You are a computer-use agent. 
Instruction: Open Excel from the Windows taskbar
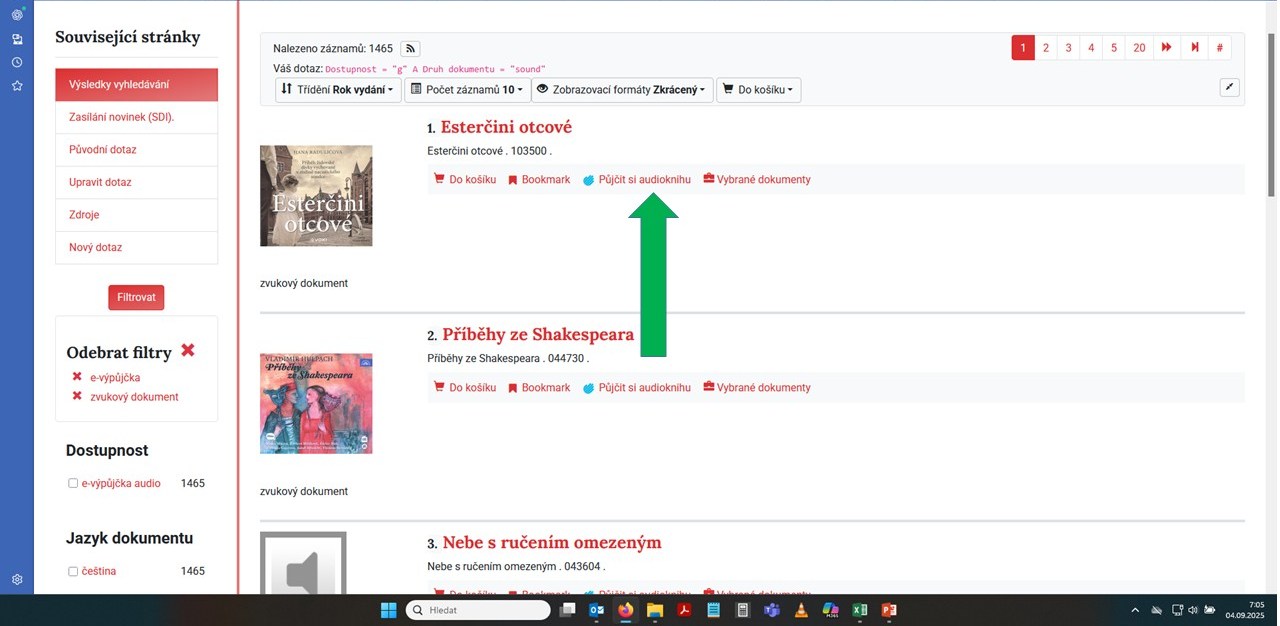tap(859, 610)
